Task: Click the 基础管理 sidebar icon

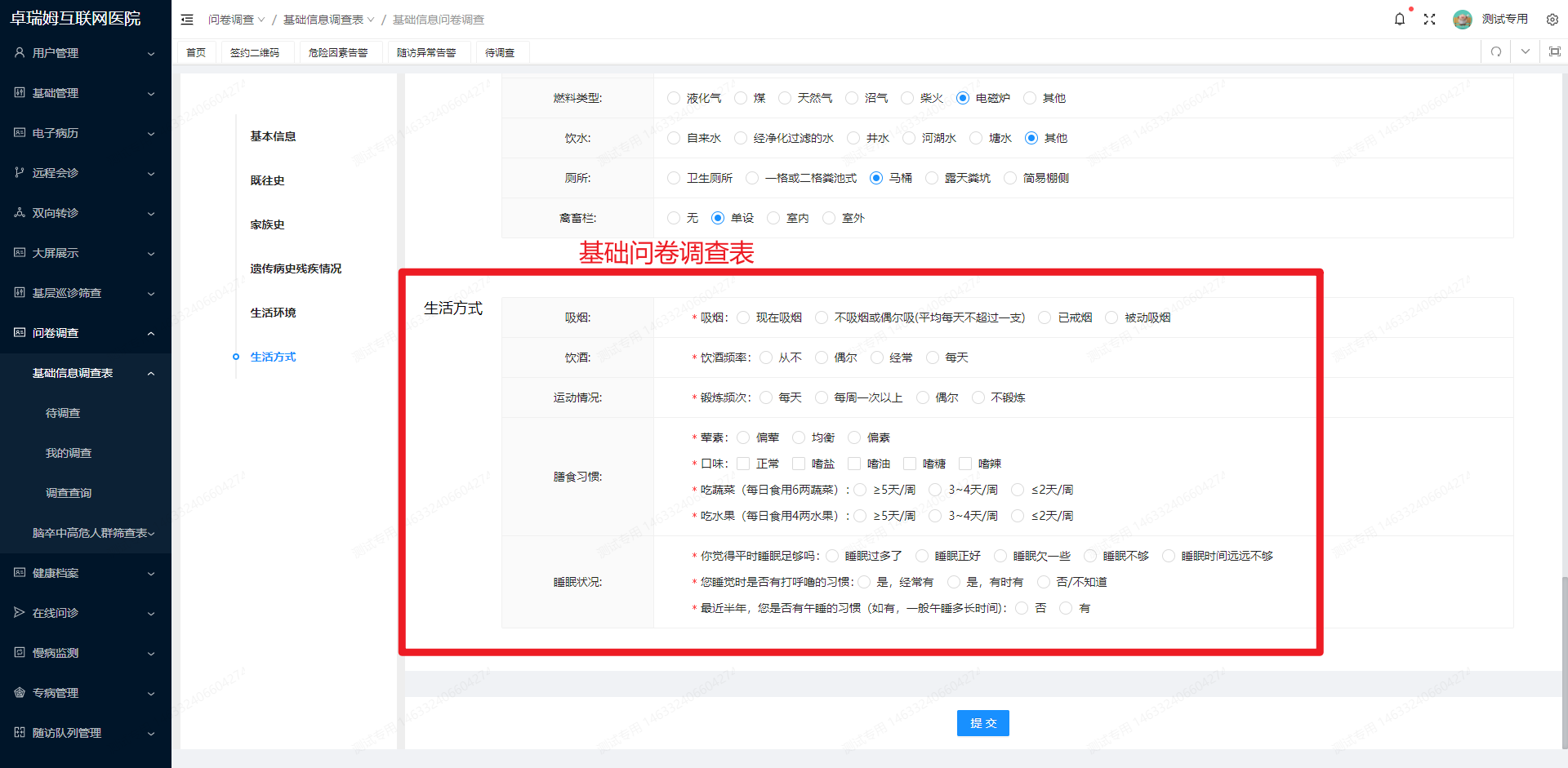Action: pyautogui.click(x=20, y=92)
